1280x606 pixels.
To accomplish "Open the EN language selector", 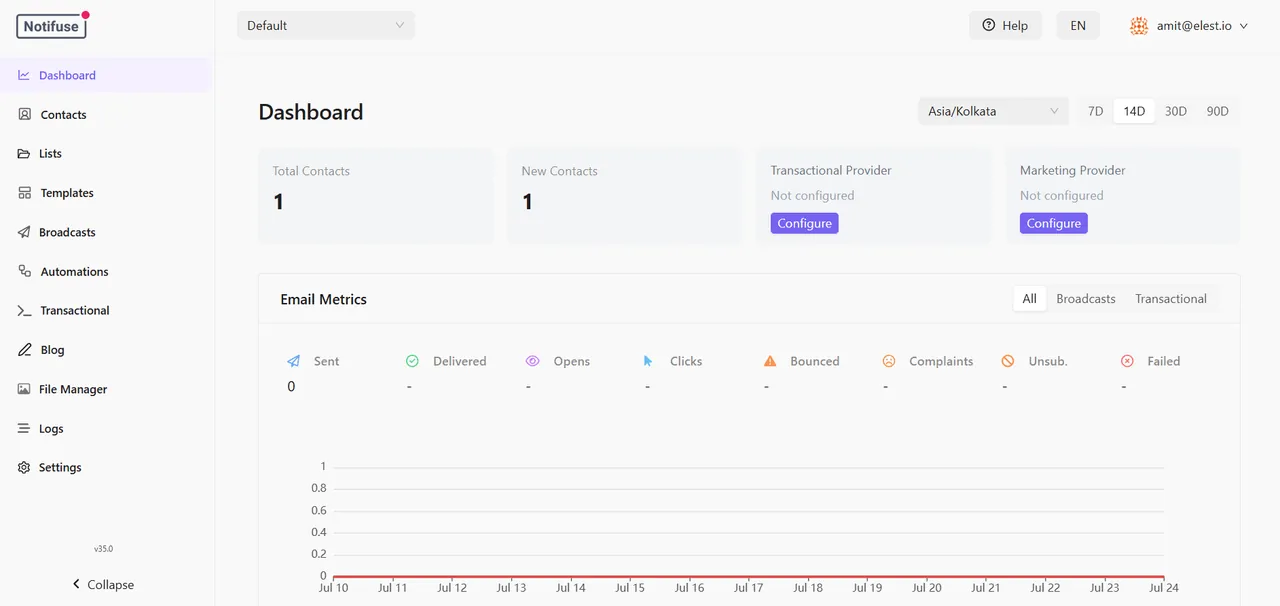I will (x=1078, y=26).
